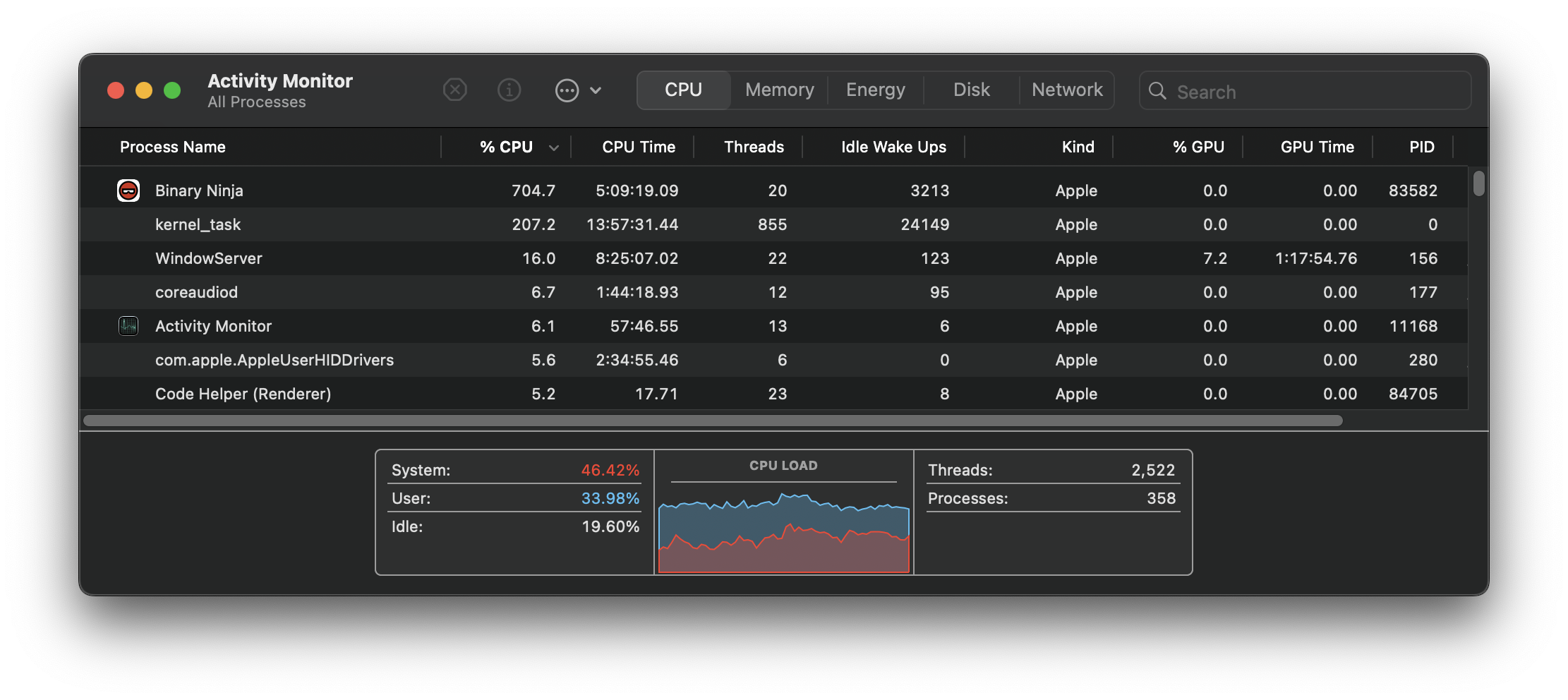Click the Binary Ninja app icon
The height and width of the screenshot is (700, 1568).
click(x=128, y=191)
